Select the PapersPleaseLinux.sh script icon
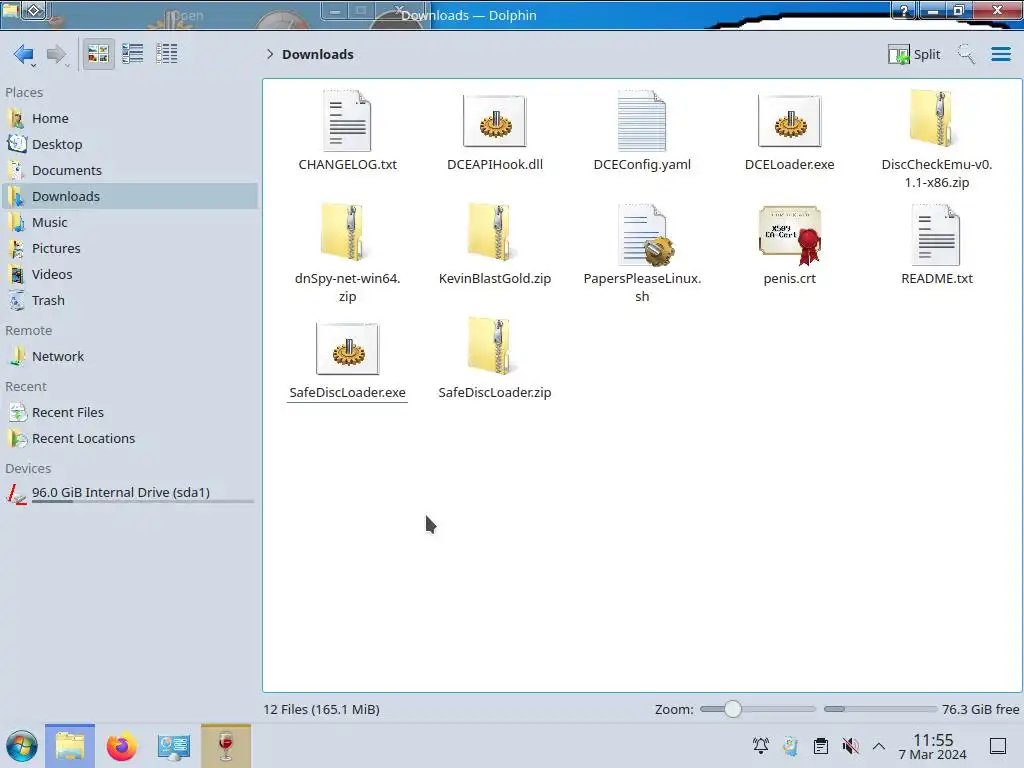The width and height of the screenshot is (1024, 768). coord(644,235)
